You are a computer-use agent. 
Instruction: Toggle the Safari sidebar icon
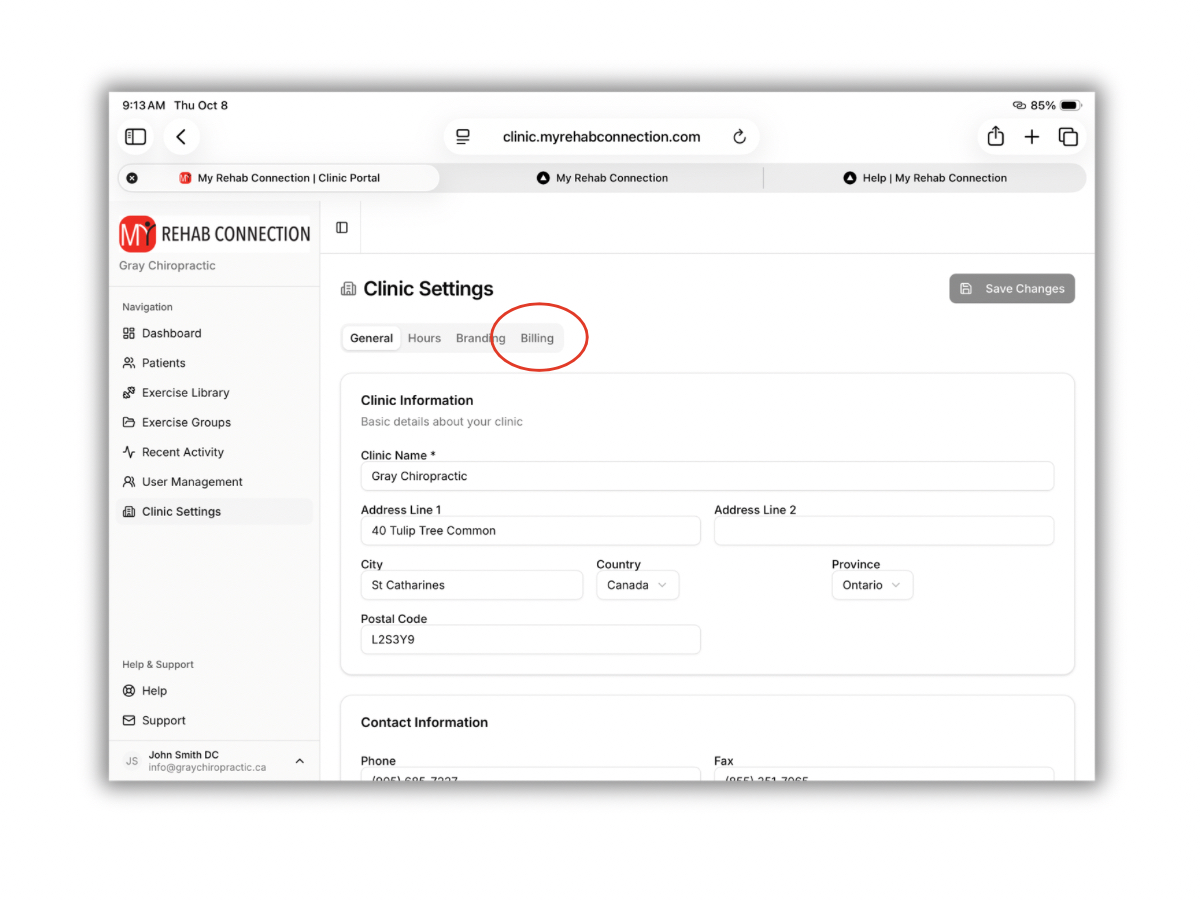click(136, 137)
